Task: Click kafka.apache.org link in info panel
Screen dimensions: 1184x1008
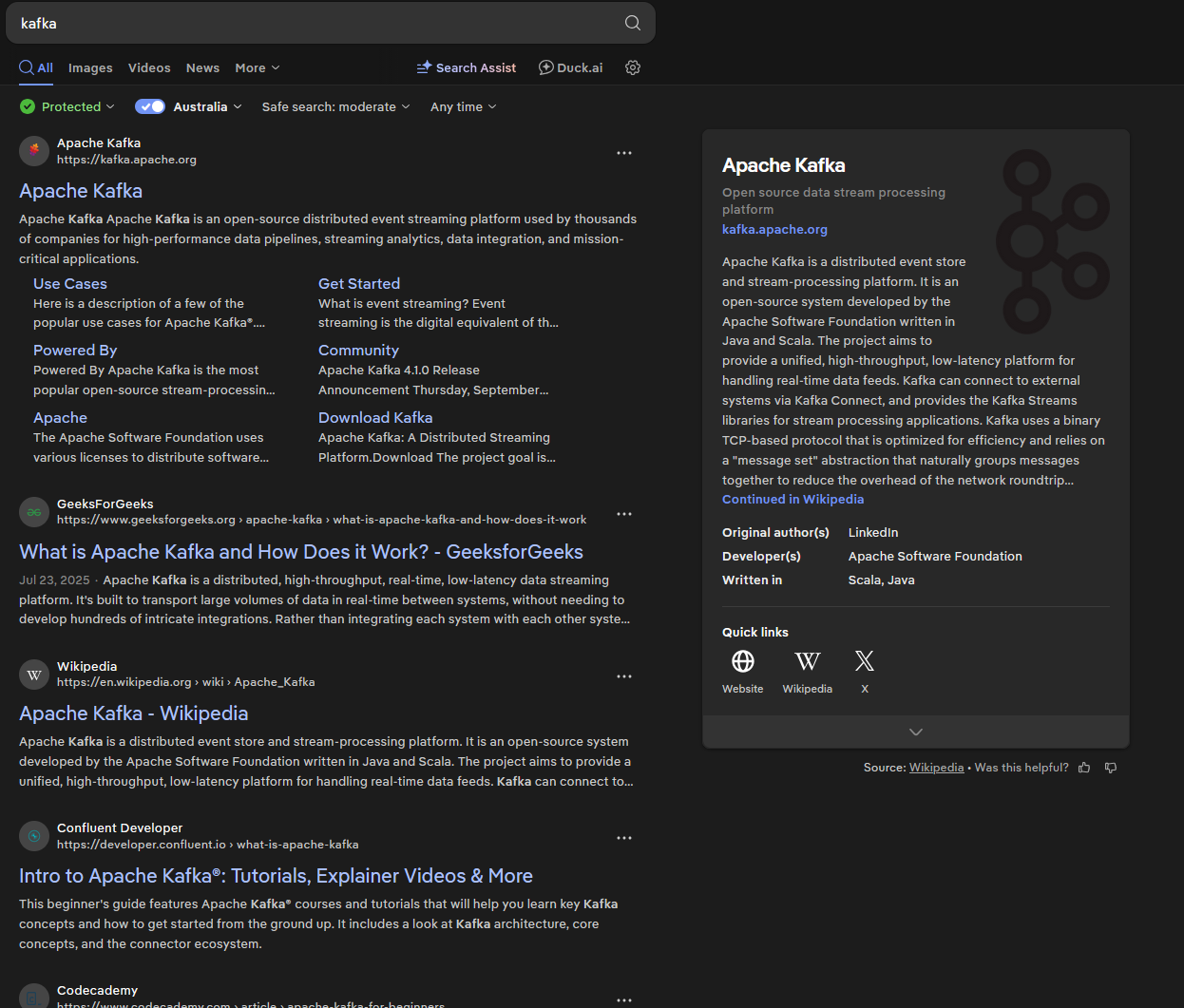Action: tap(774, 229)
